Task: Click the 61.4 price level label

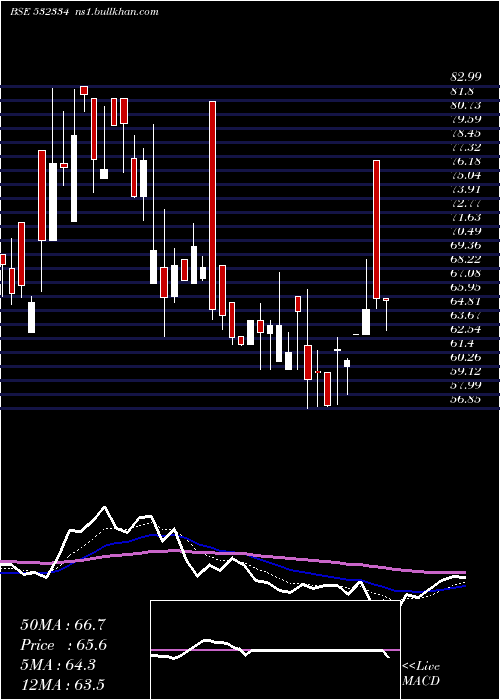Action: (x=461, y=343)
